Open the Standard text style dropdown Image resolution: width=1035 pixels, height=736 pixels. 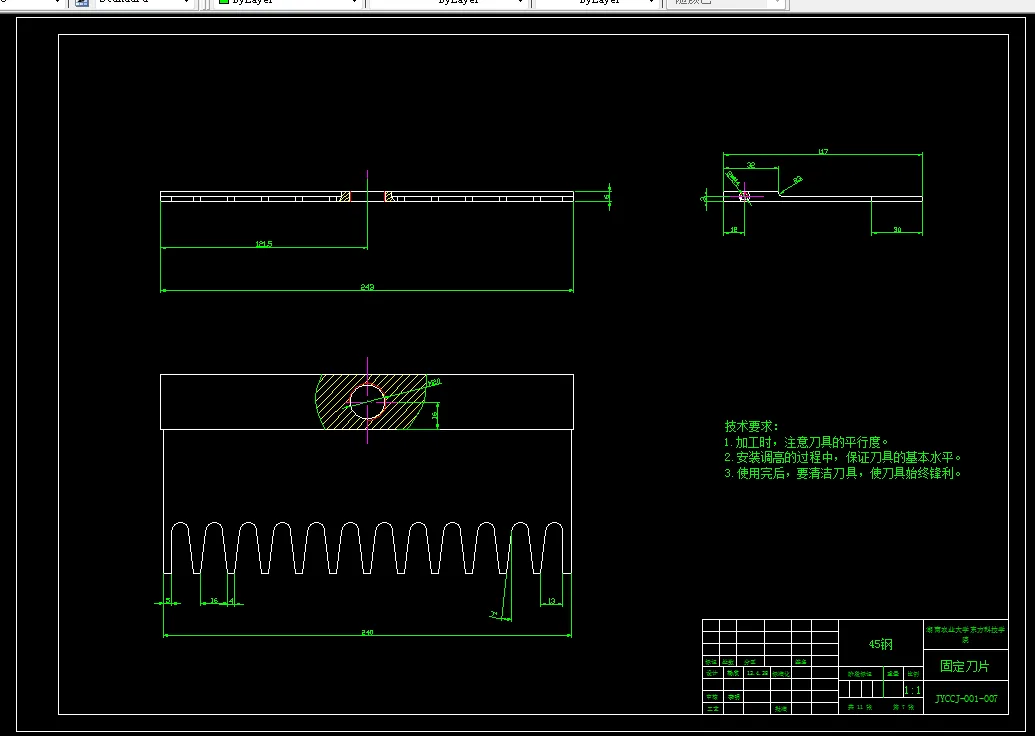186,3
